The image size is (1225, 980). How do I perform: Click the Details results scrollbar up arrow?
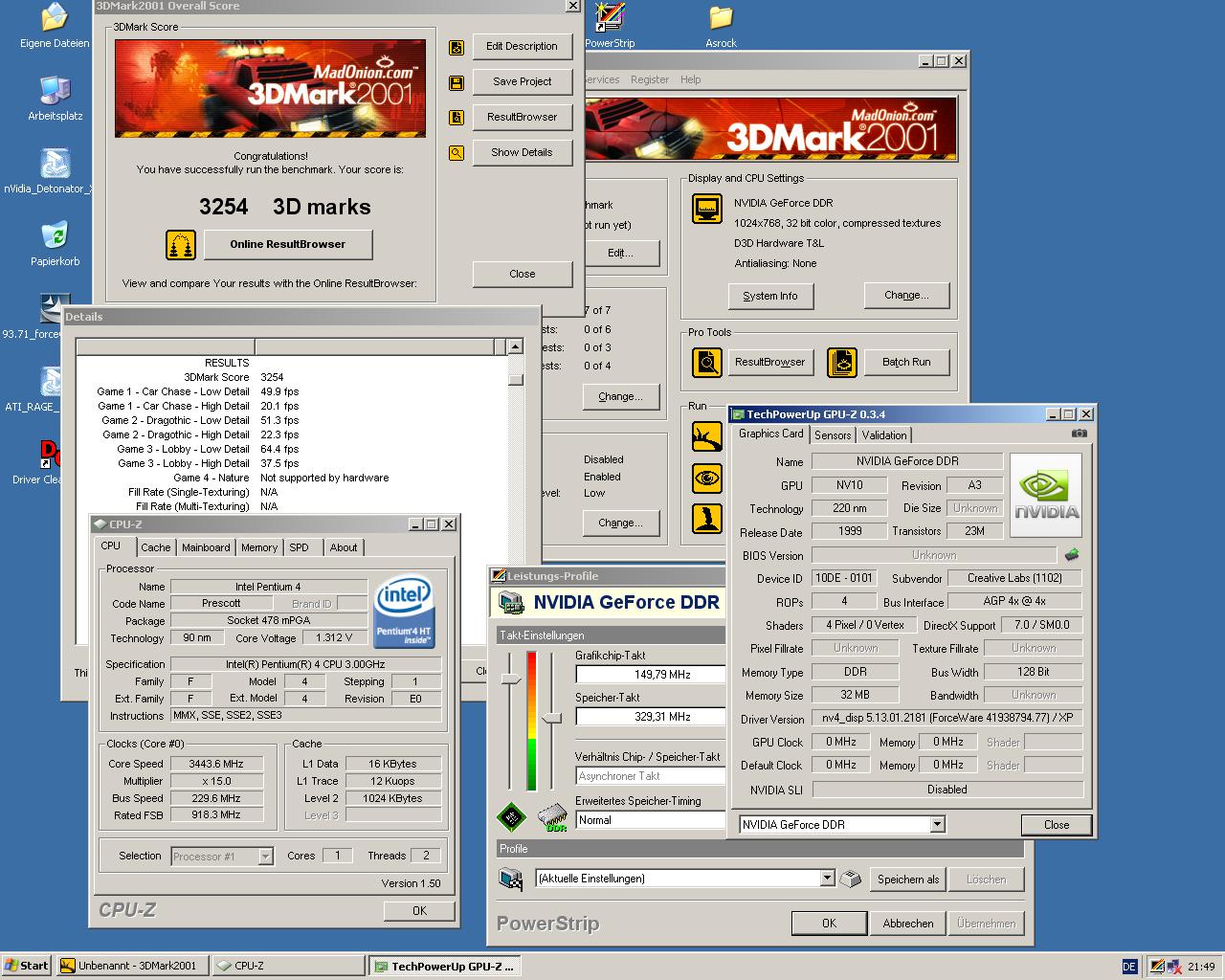516,346
